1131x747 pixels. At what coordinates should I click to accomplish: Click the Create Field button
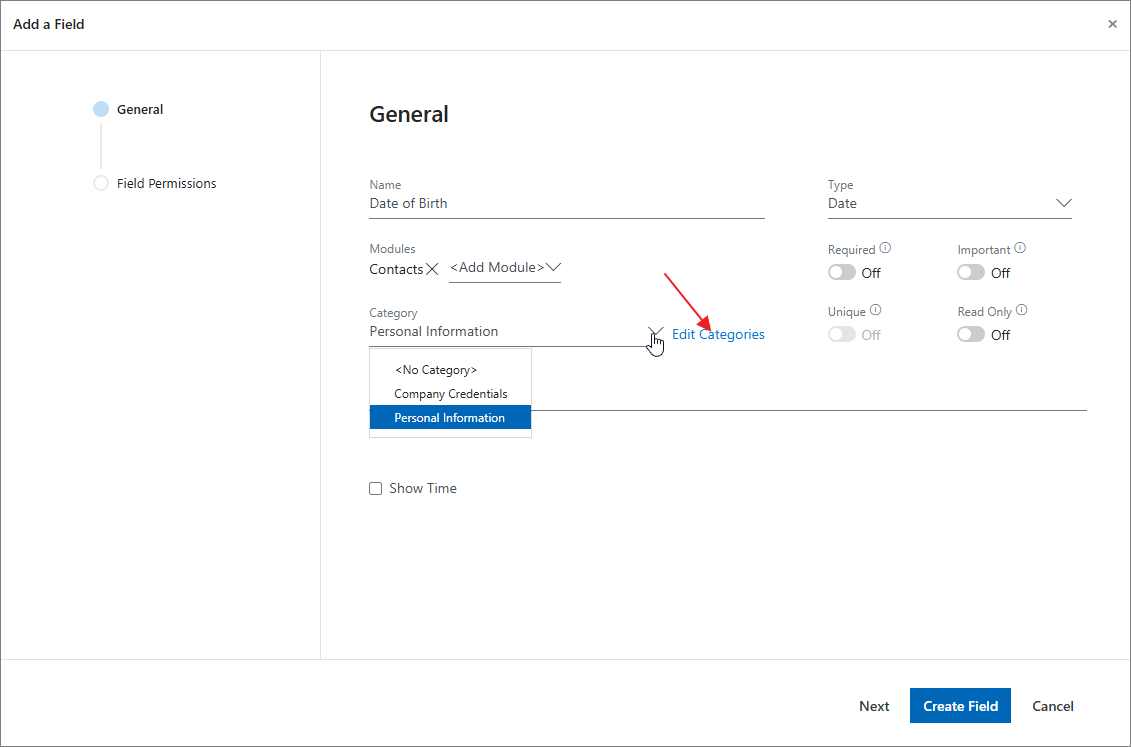960,706
